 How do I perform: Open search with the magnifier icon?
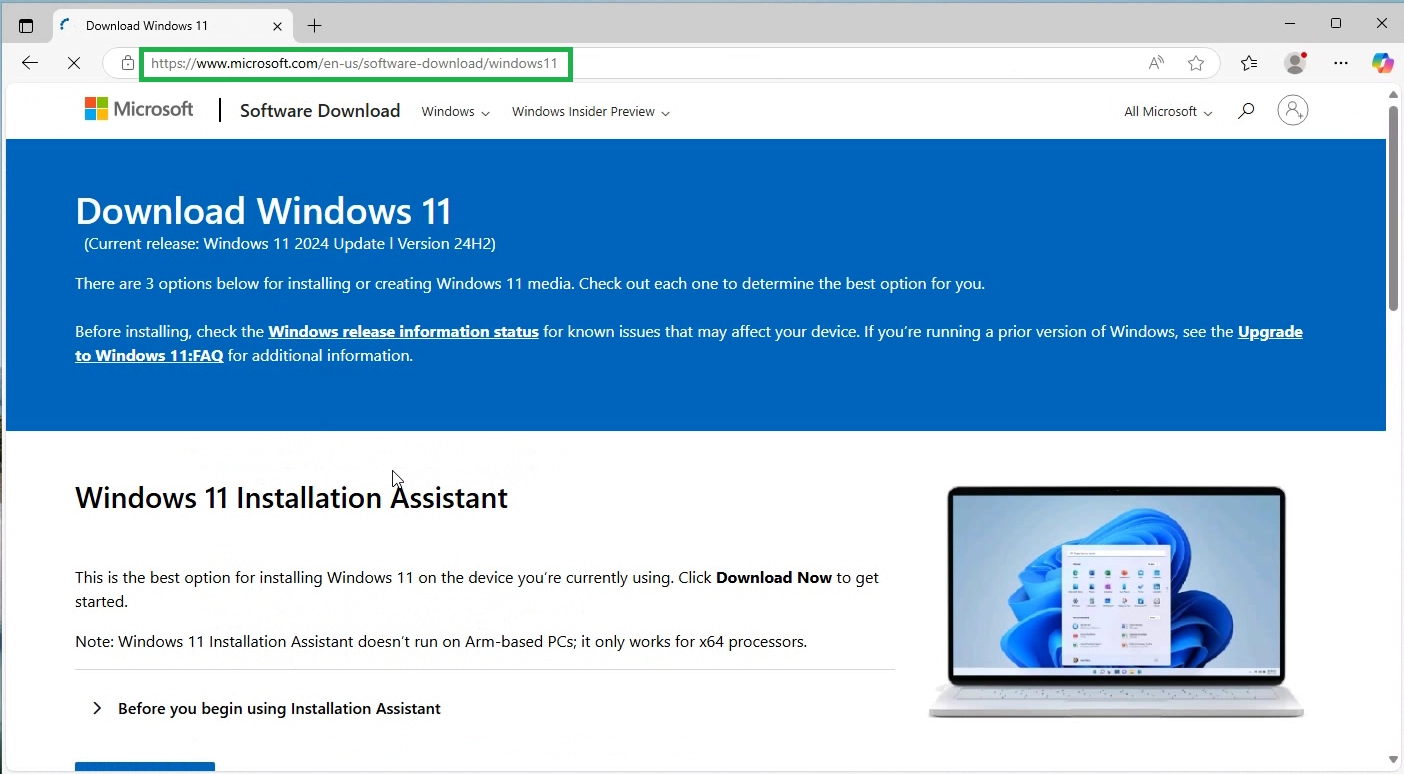point(1246,111)
